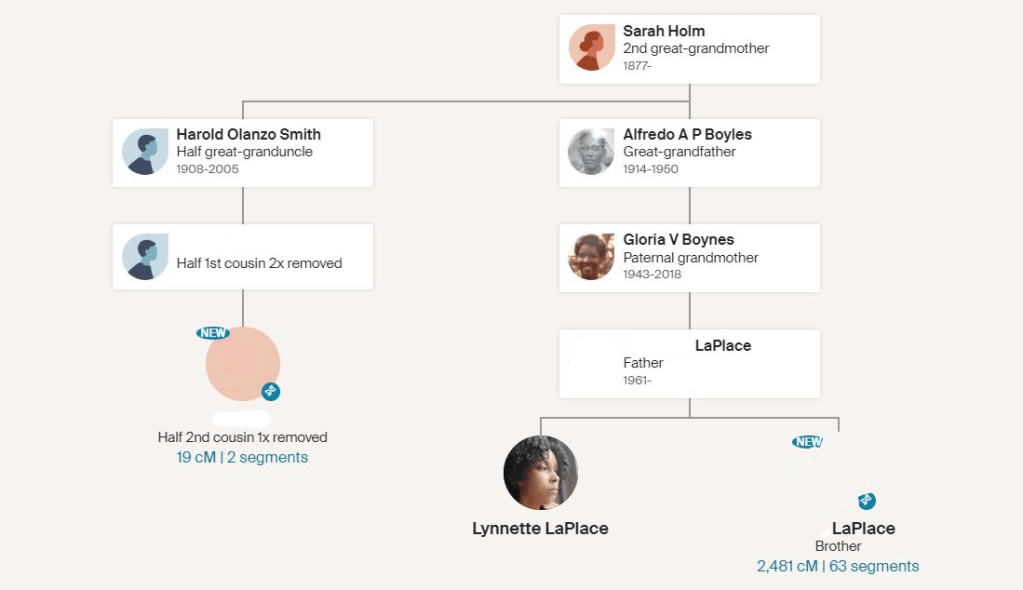The image size is (1023, 590).
Task: Select the Alfredo A P Boyles name
Action: [687, 134]
